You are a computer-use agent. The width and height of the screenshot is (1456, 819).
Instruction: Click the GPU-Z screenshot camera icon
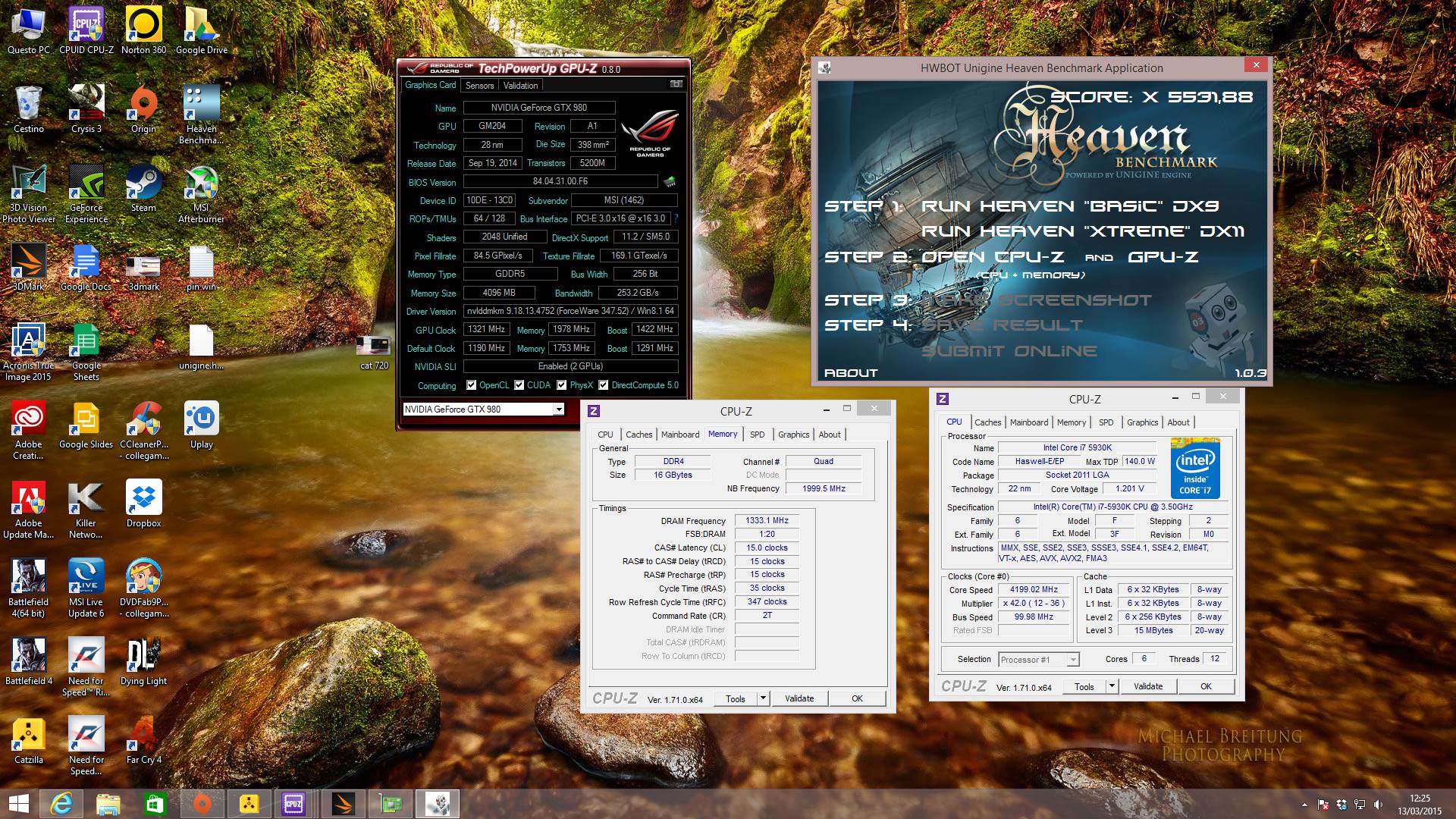coord(676,84)
